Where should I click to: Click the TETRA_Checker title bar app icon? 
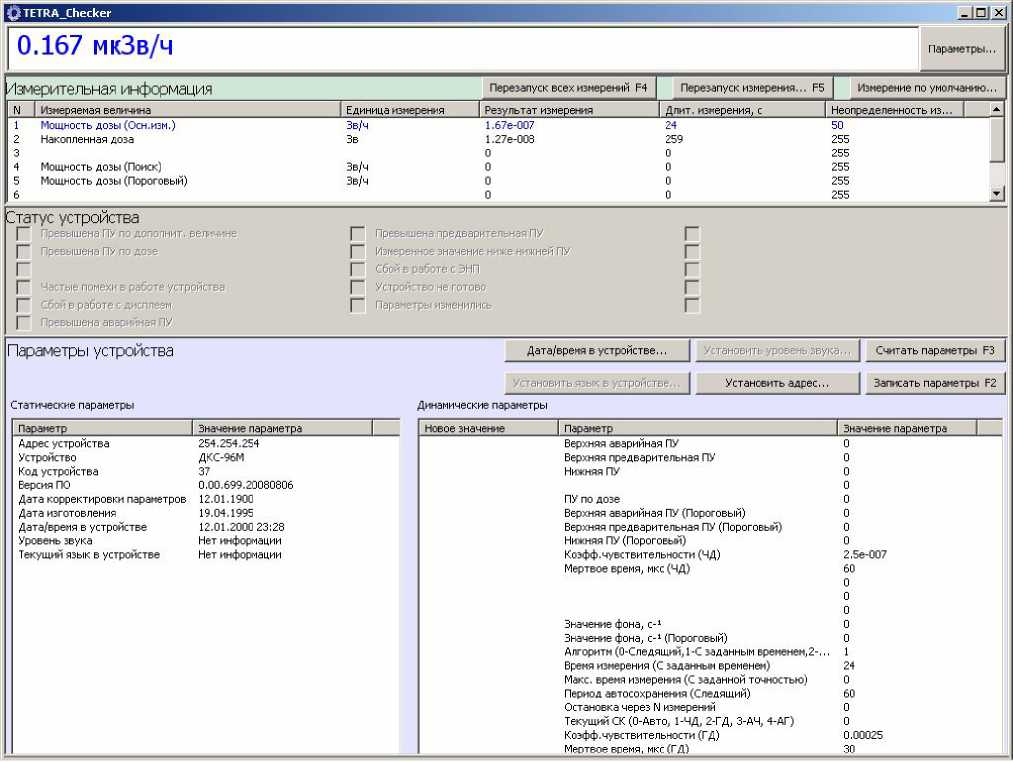coord(12,12)
